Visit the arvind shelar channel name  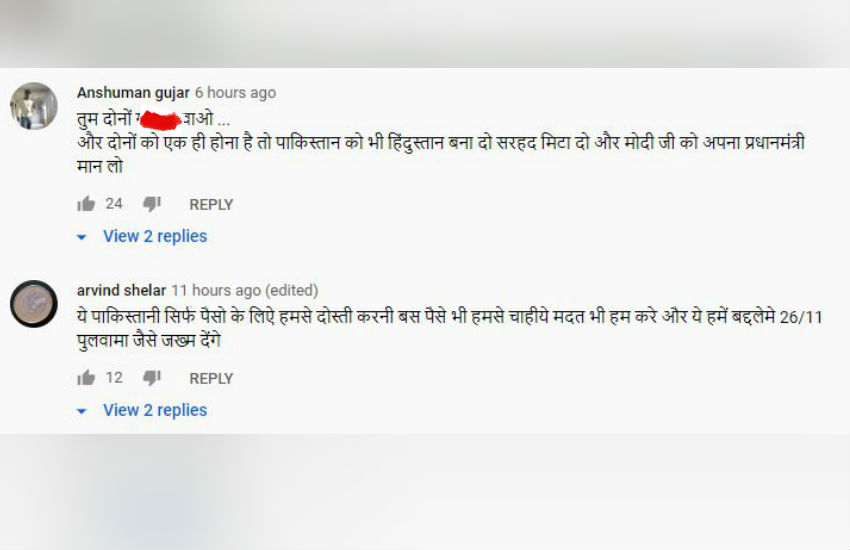click(121, 290)
